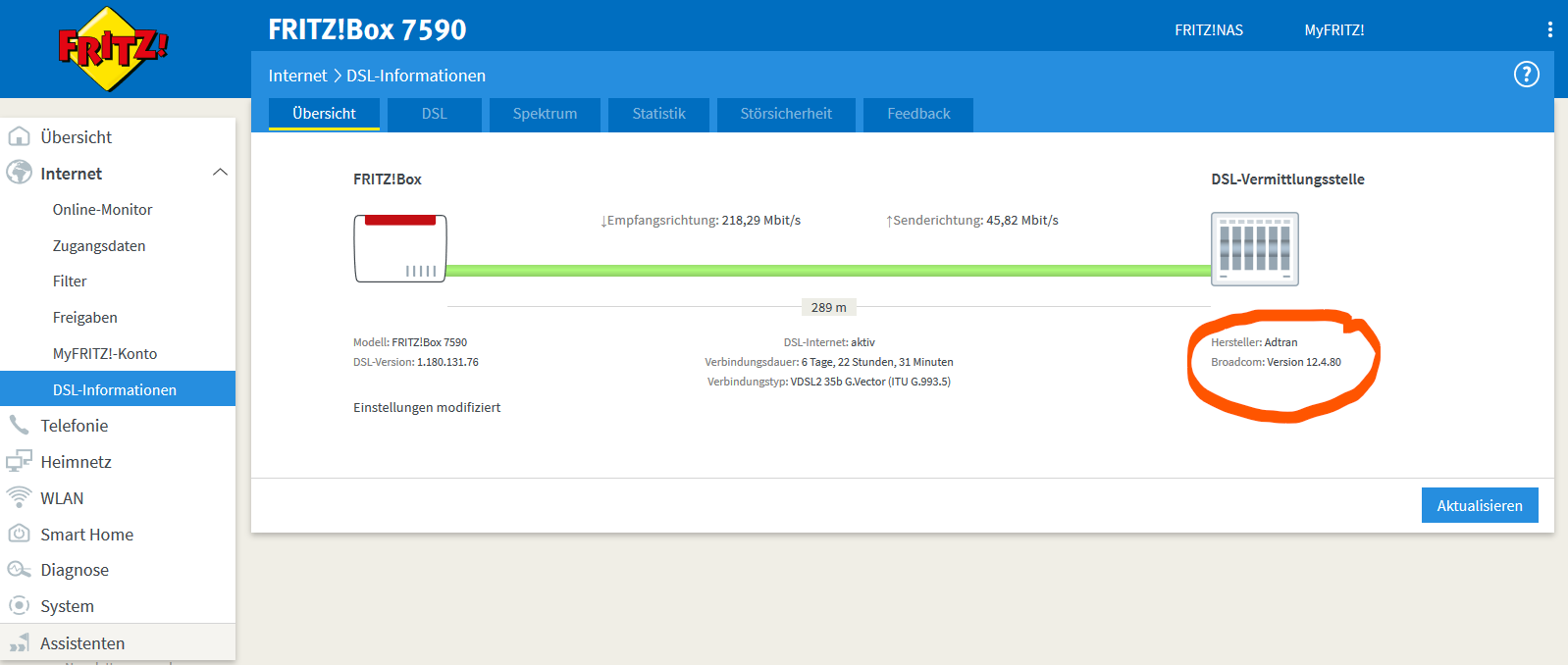1568x665 pixels.
Task: Select DSL-Informationen in the sidebar
Action: click(x=118, y=388)
